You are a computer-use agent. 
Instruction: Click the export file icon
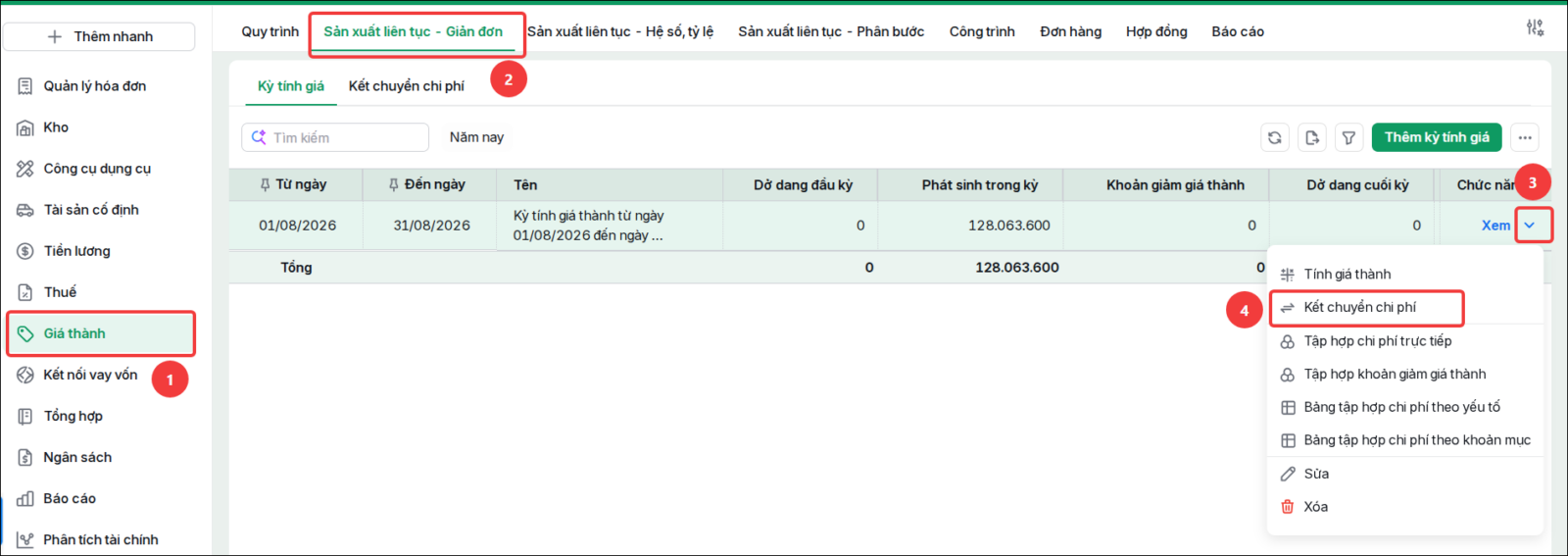point(1311,137)
